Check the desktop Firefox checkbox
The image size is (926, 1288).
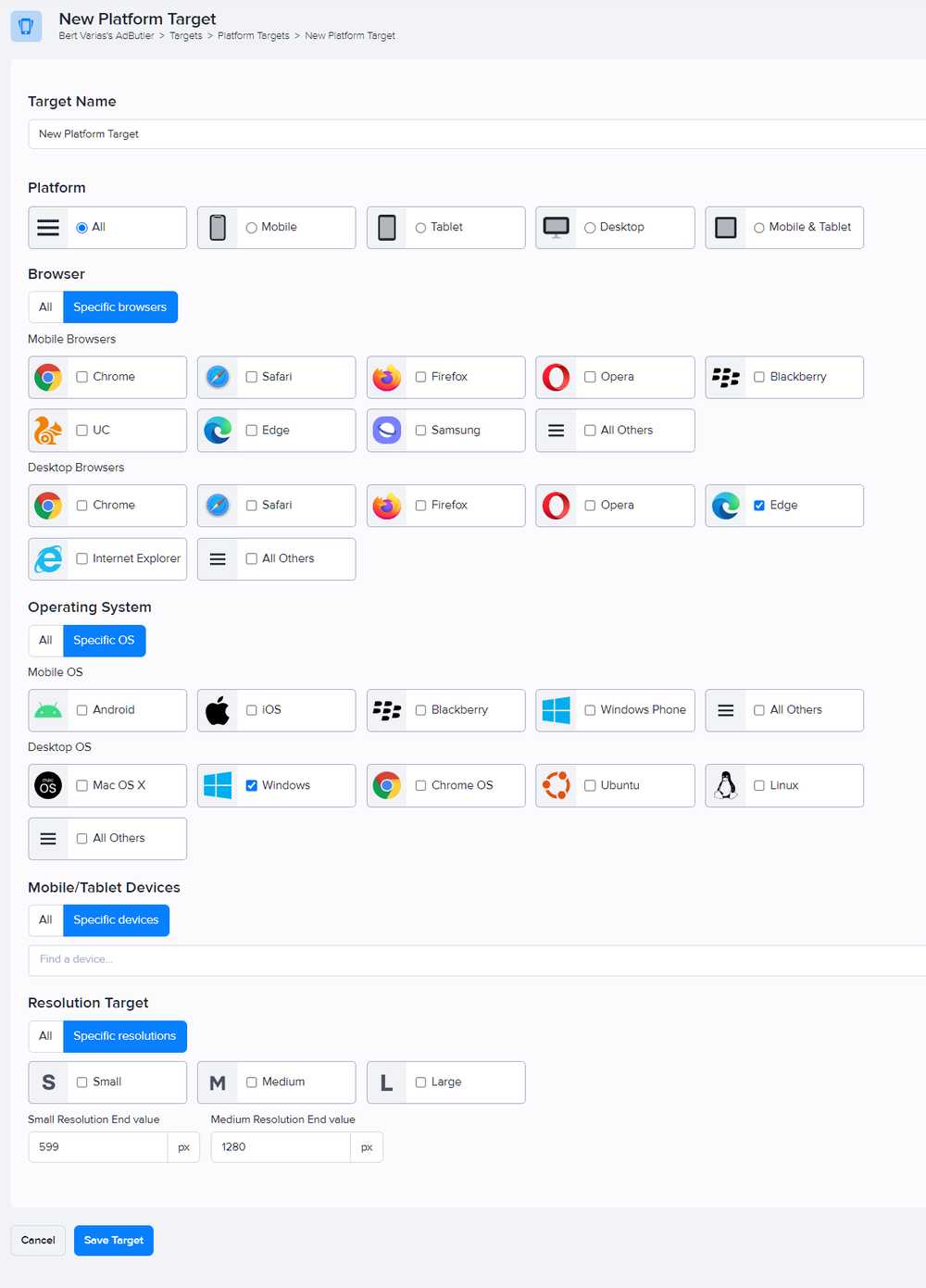point(420,506)
